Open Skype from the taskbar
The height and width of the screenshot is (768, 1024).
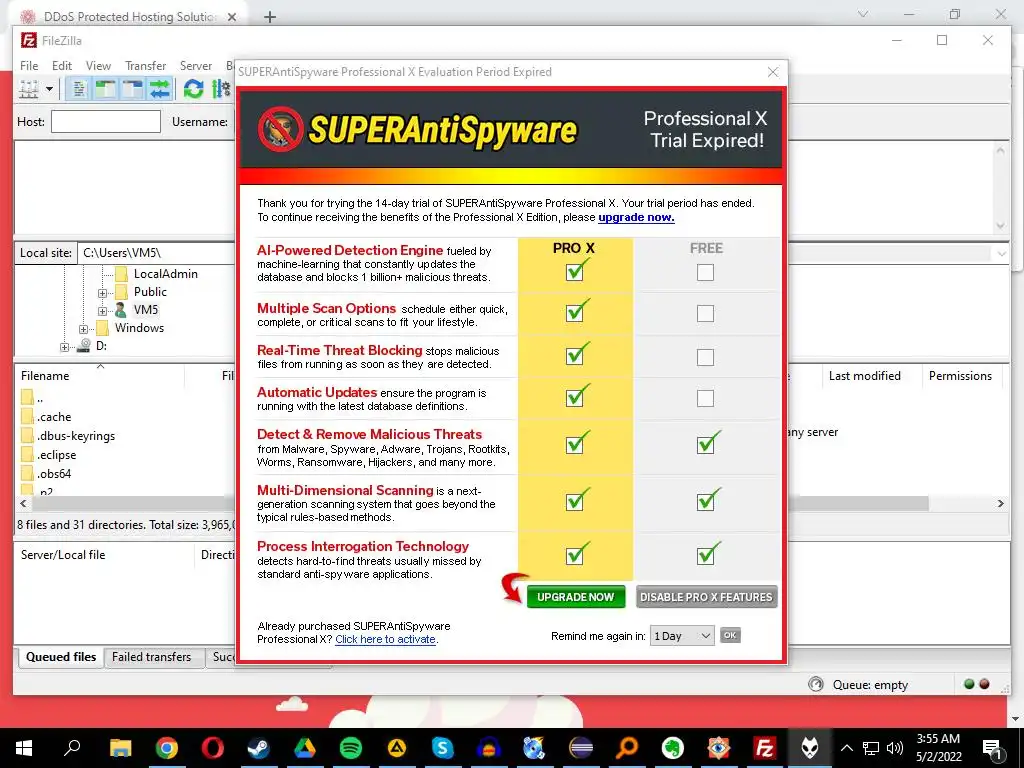pos(442,748)
